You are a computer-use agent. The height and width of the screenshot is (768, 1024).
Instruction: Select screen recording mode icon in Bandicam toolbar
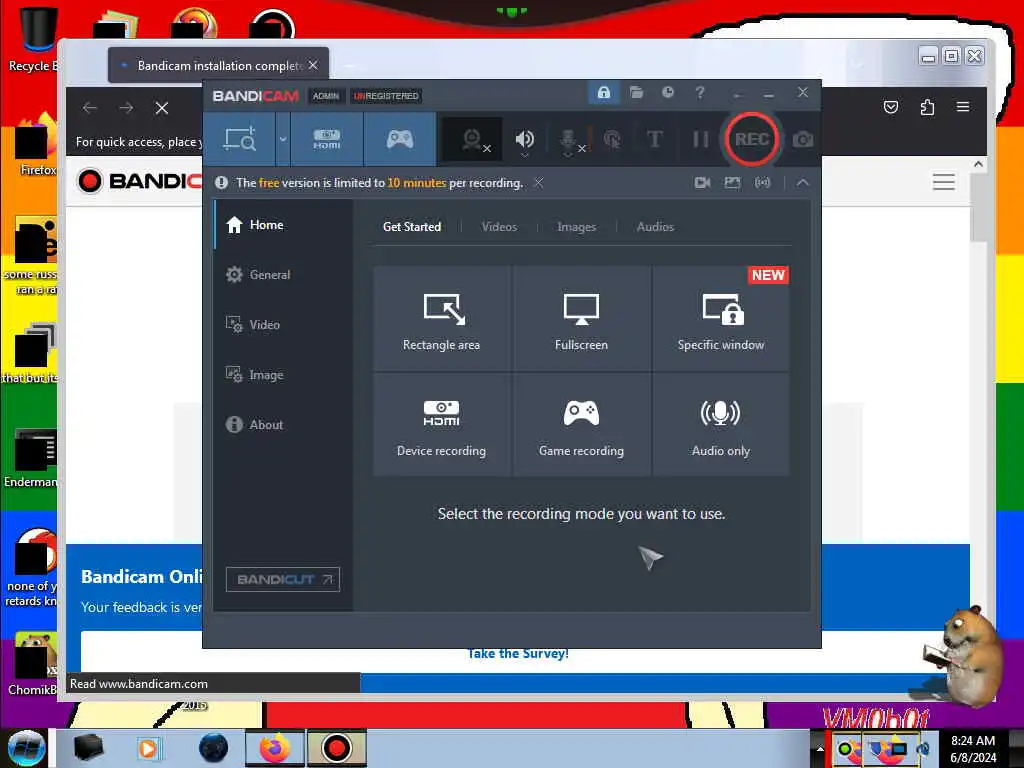tap(240, 139)
